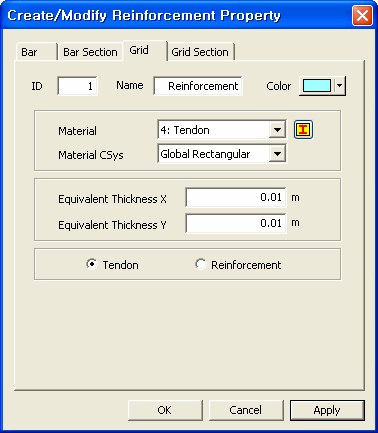Expand the Material dropdown arrow
The height and width of the screenshot is (433, 378).
(x=277, y=130)
